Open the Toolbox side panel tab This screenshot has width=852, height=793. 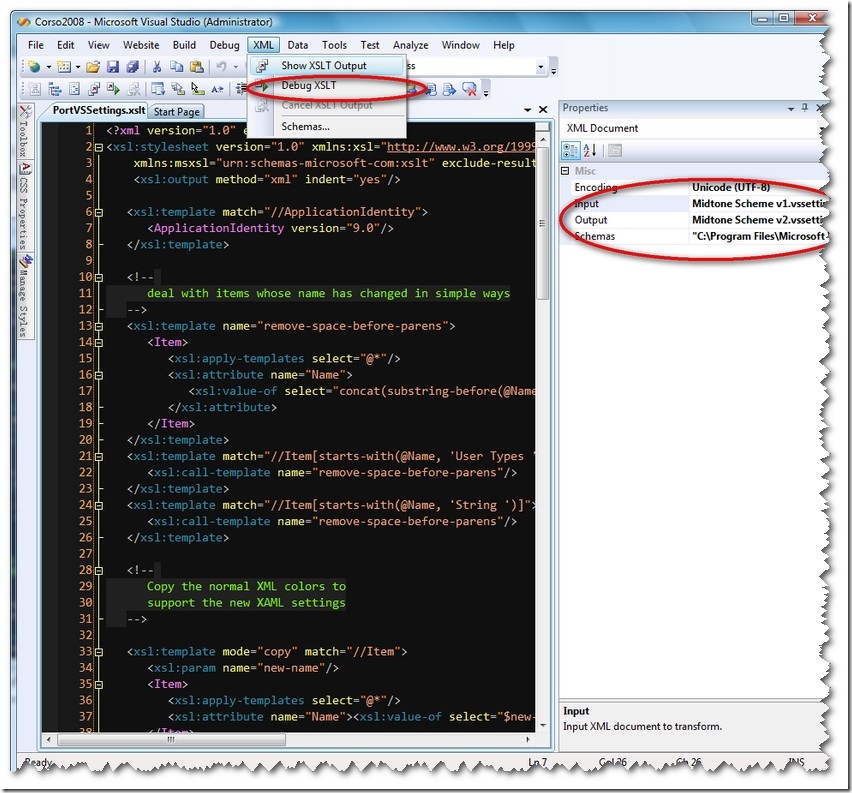[x=24, y=132]
